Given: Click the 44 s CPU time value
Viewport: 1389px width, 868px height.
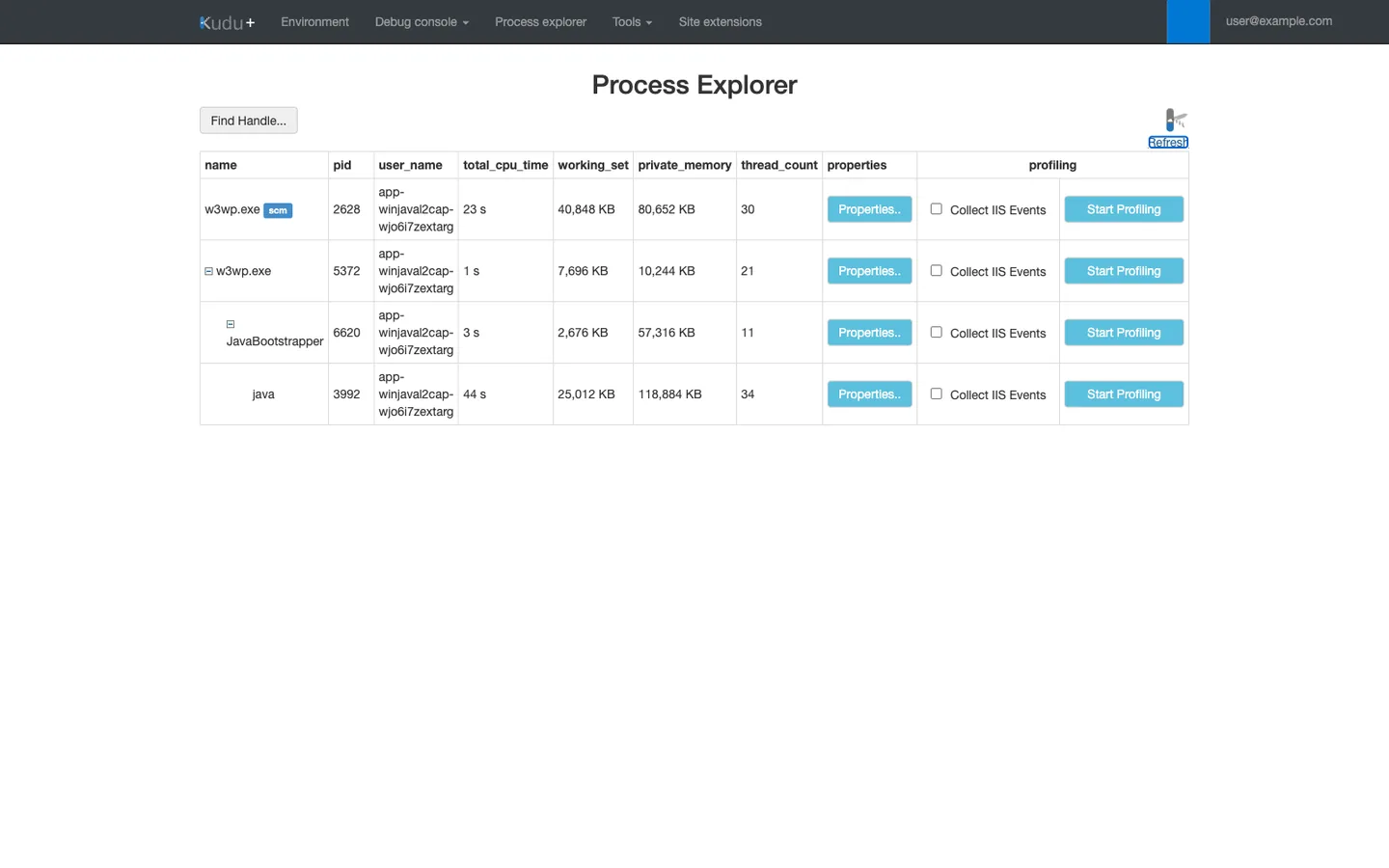Looking at the screenshot, I should 475,394.
